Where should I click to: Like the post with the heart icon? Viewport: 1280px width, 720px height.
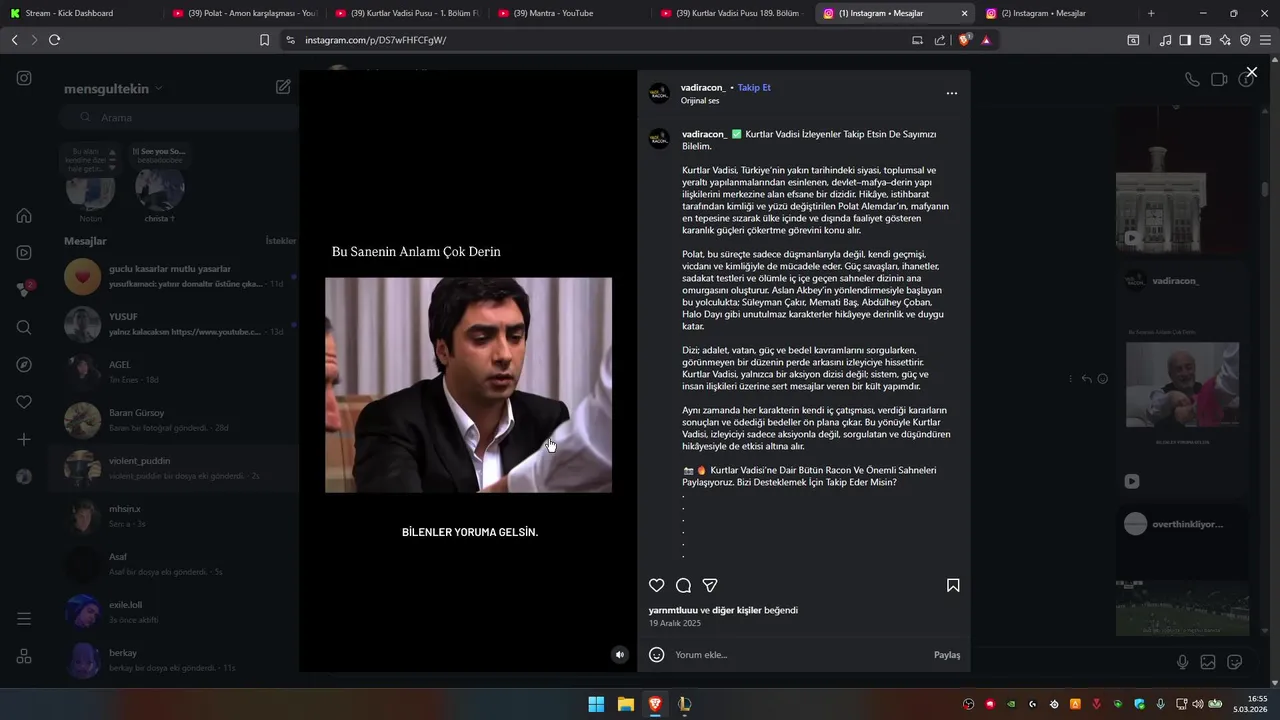pyautogui.click(x=657, y=585)
